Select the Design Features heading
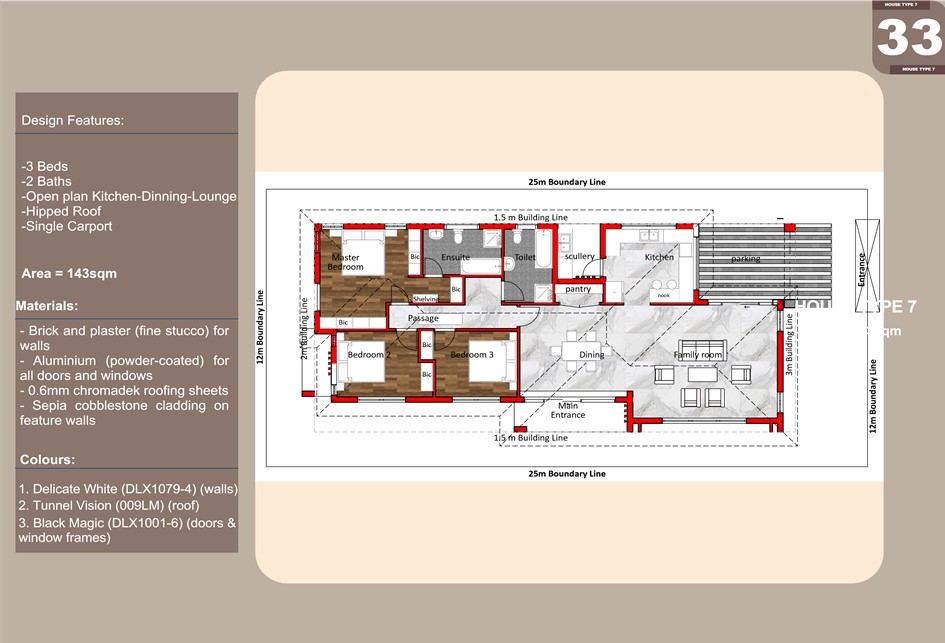945x643 pixels. click(73, 121)
